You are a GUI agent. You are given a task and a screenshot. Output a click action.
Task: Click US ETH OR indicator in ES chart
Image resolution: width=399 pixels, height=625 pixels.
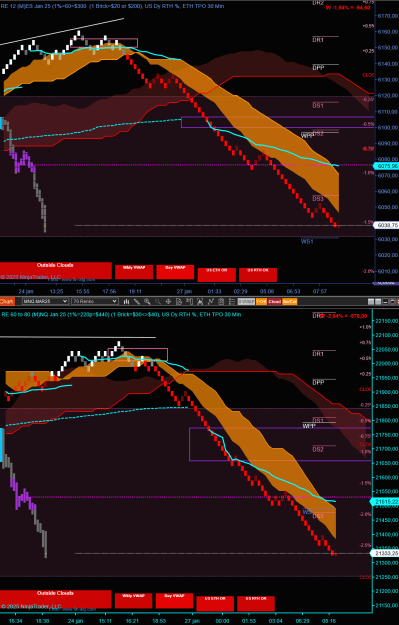[x=216, y=275]
